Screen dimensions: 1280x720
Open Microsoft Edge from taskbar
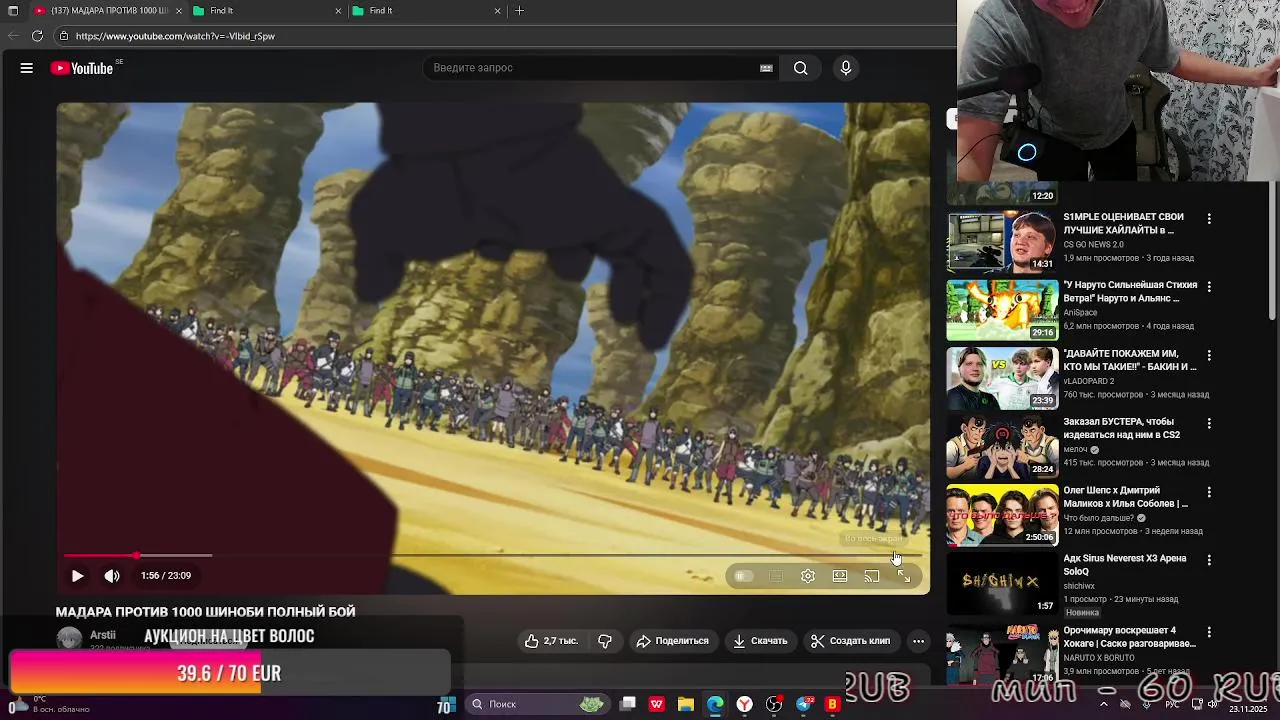pos(715,705)
